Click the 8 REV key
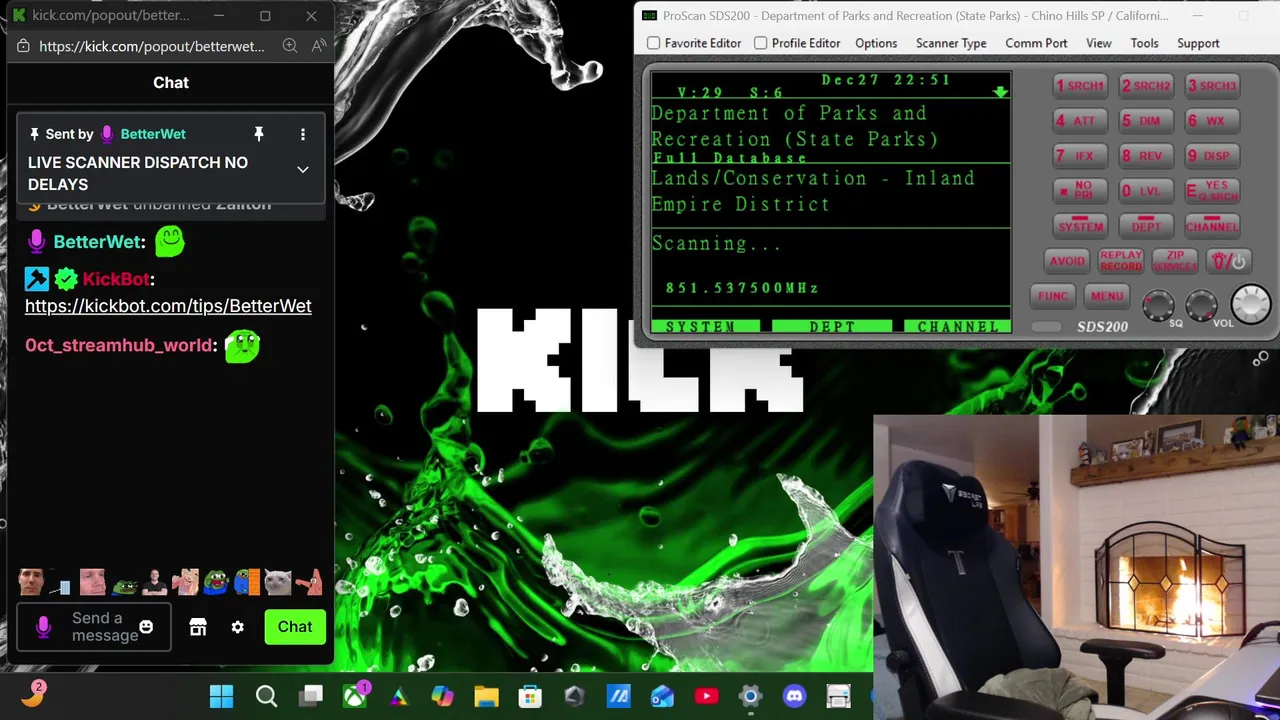The height and width of the screenshot is (720, 1280). pyautogui.click(x=1146, y=156)
